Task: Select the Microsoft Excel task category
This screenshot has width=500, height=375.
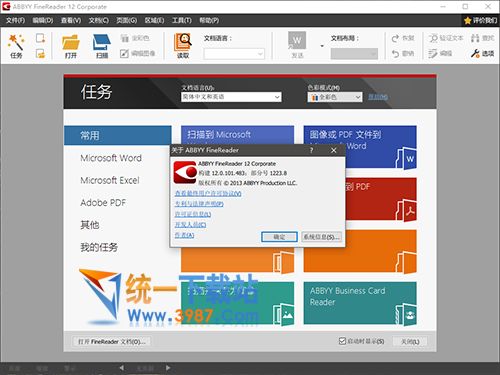Action: (x=110, y=180)
